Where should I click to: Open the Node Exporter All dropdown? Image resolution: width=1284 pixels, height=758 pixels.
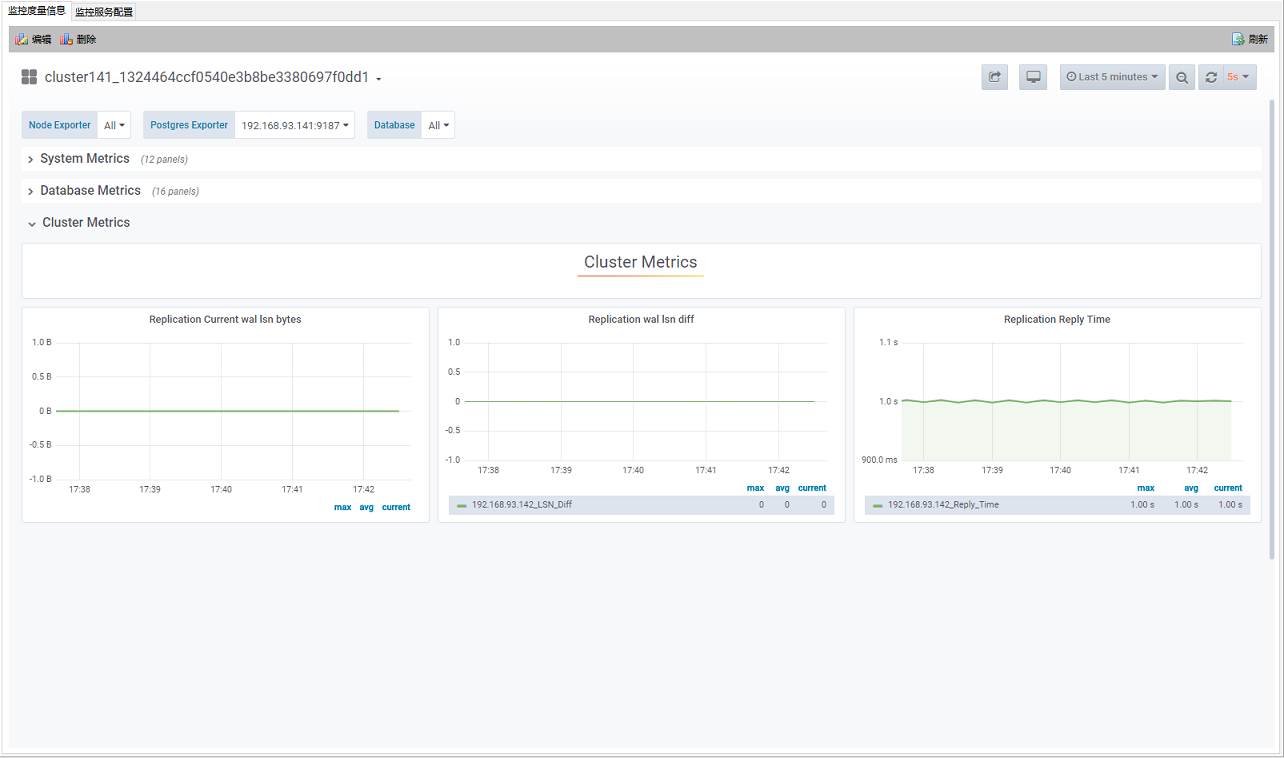click(x=115, y=125)
